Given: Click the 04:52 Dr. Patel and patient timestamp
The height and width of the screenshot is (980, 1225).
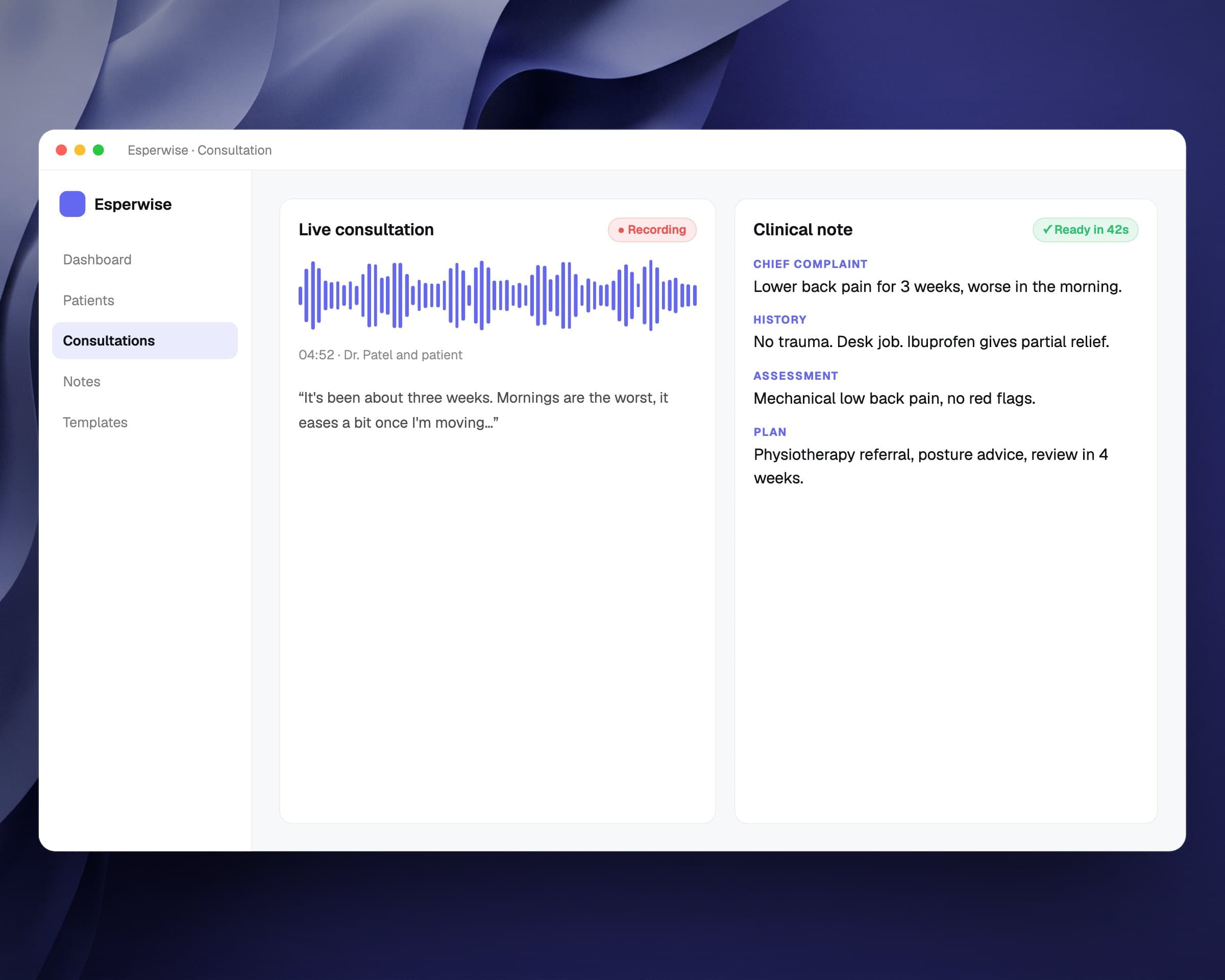Looking at the screenshot, I should pos(380,355).
